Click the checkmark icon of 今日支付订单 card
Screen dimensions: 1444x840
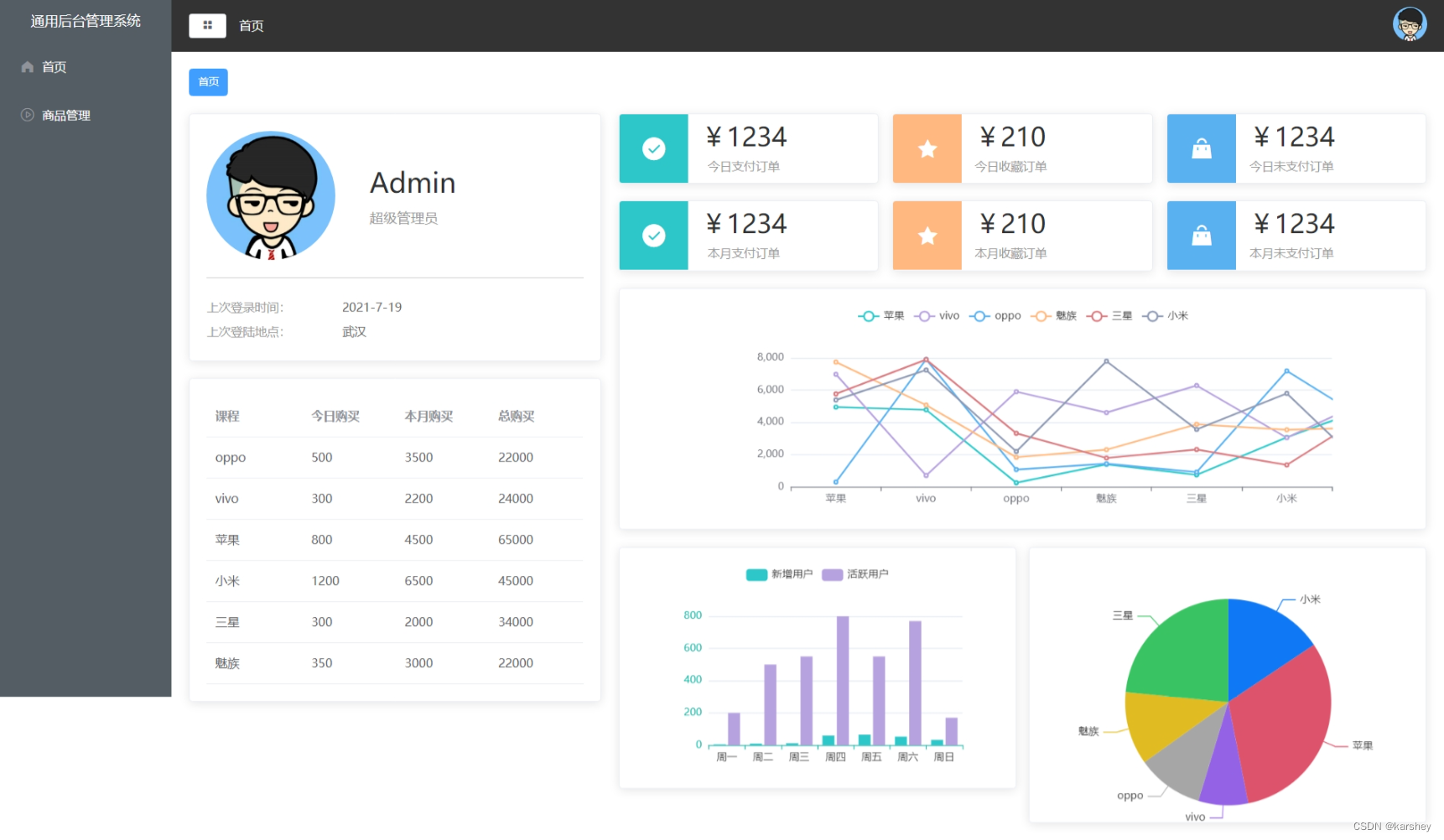653,148
